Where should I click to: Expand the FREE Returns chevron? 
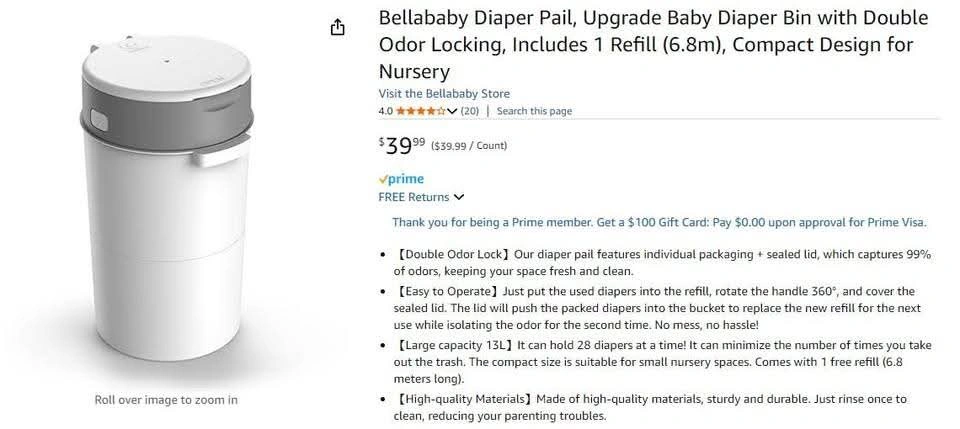(459, 197)
